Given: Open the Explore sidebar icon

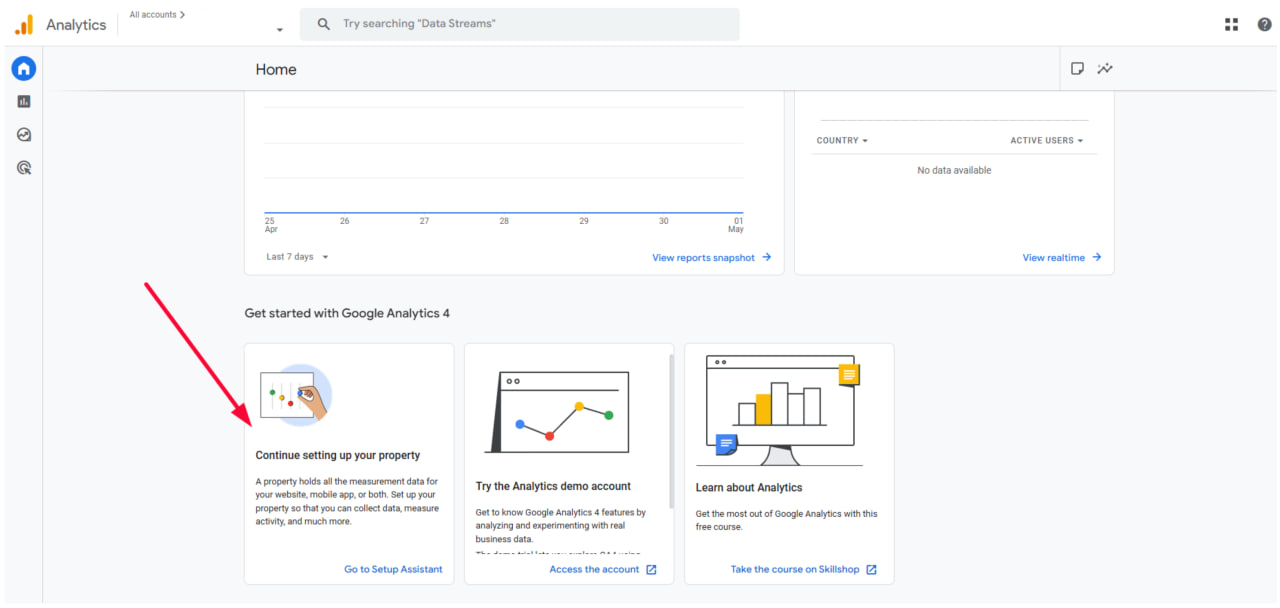Looking at the screenshot, I should coord(24,135).
